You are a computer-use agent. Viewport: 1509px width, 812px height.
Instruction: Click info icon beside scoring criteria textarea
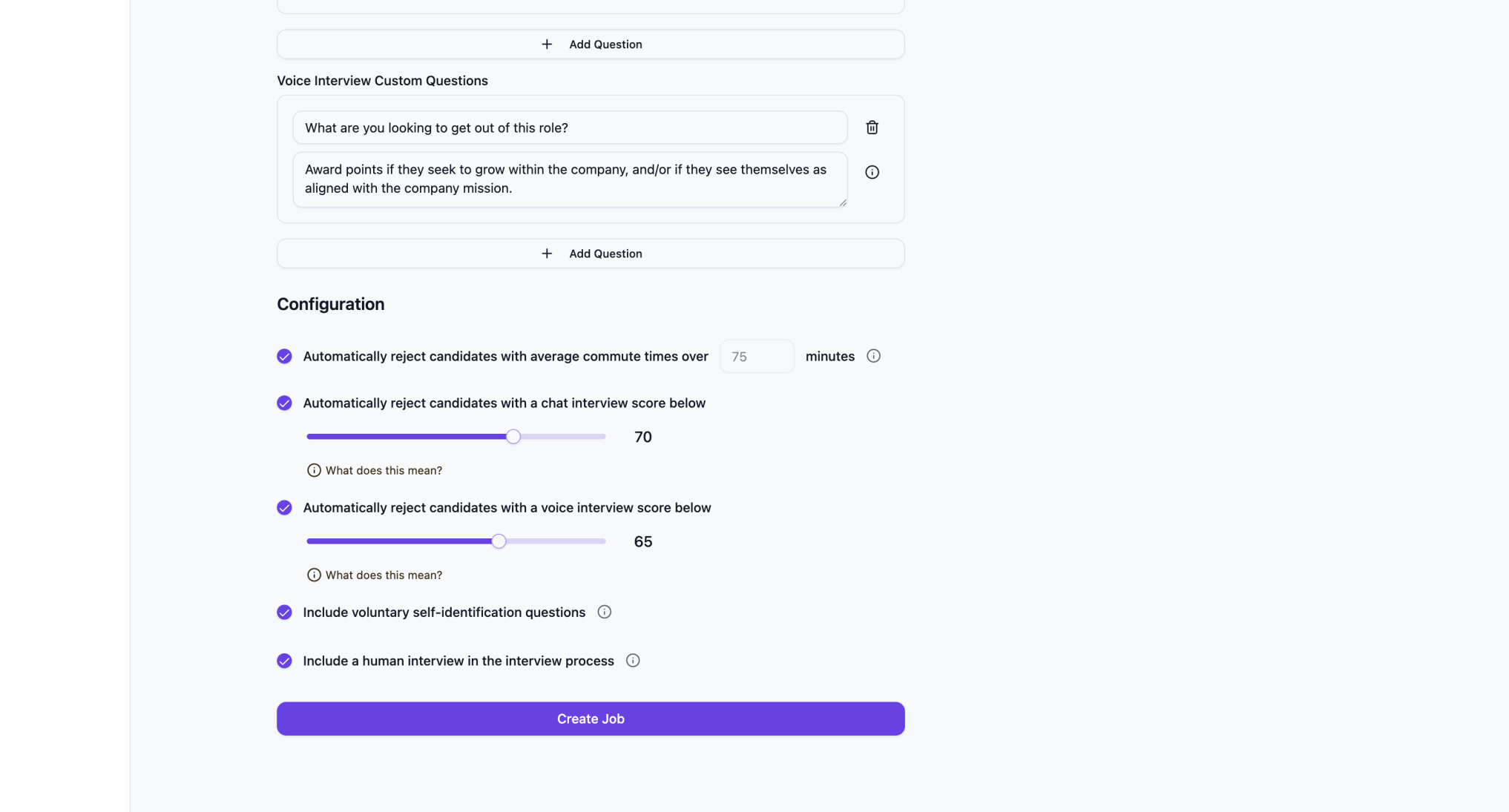pyautogui.click(x=872, y=172)
